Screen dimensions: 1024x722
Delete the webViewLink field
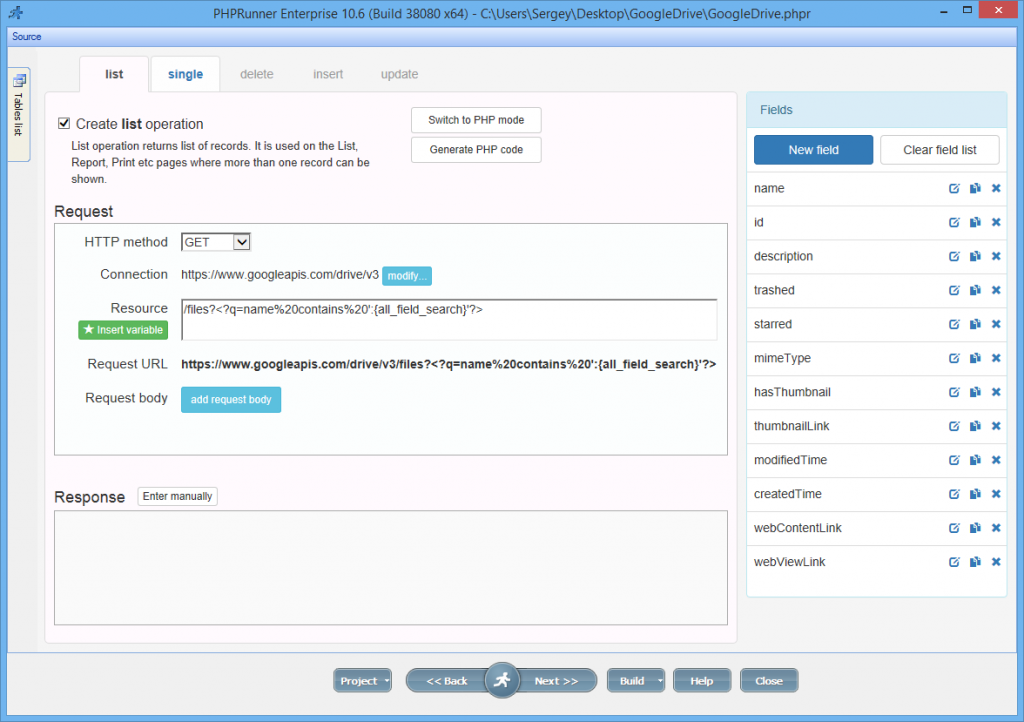pos(995,561)
